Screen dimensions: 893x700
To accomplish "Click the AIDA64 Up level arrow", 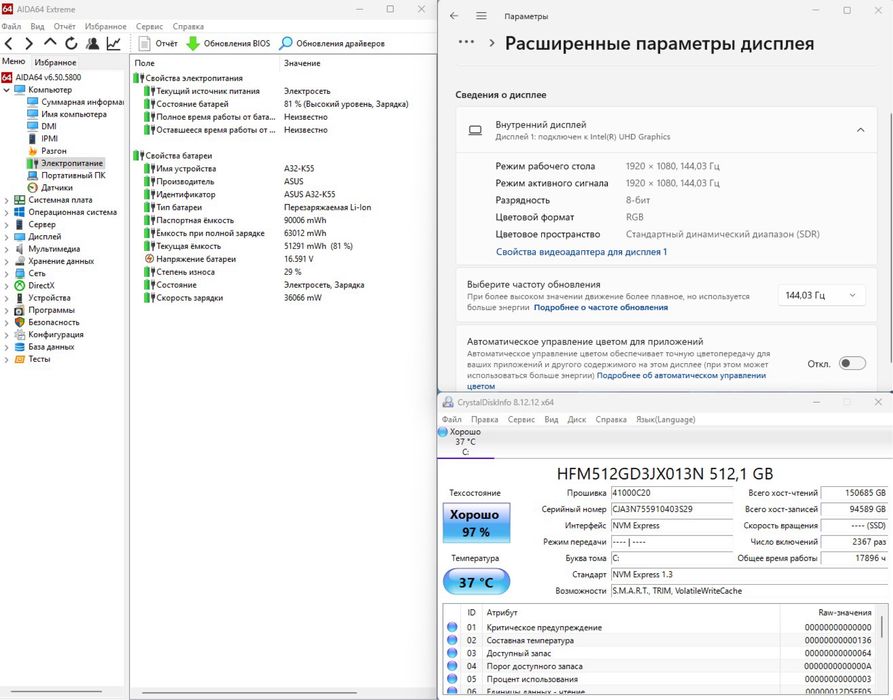I will point(50,43).
